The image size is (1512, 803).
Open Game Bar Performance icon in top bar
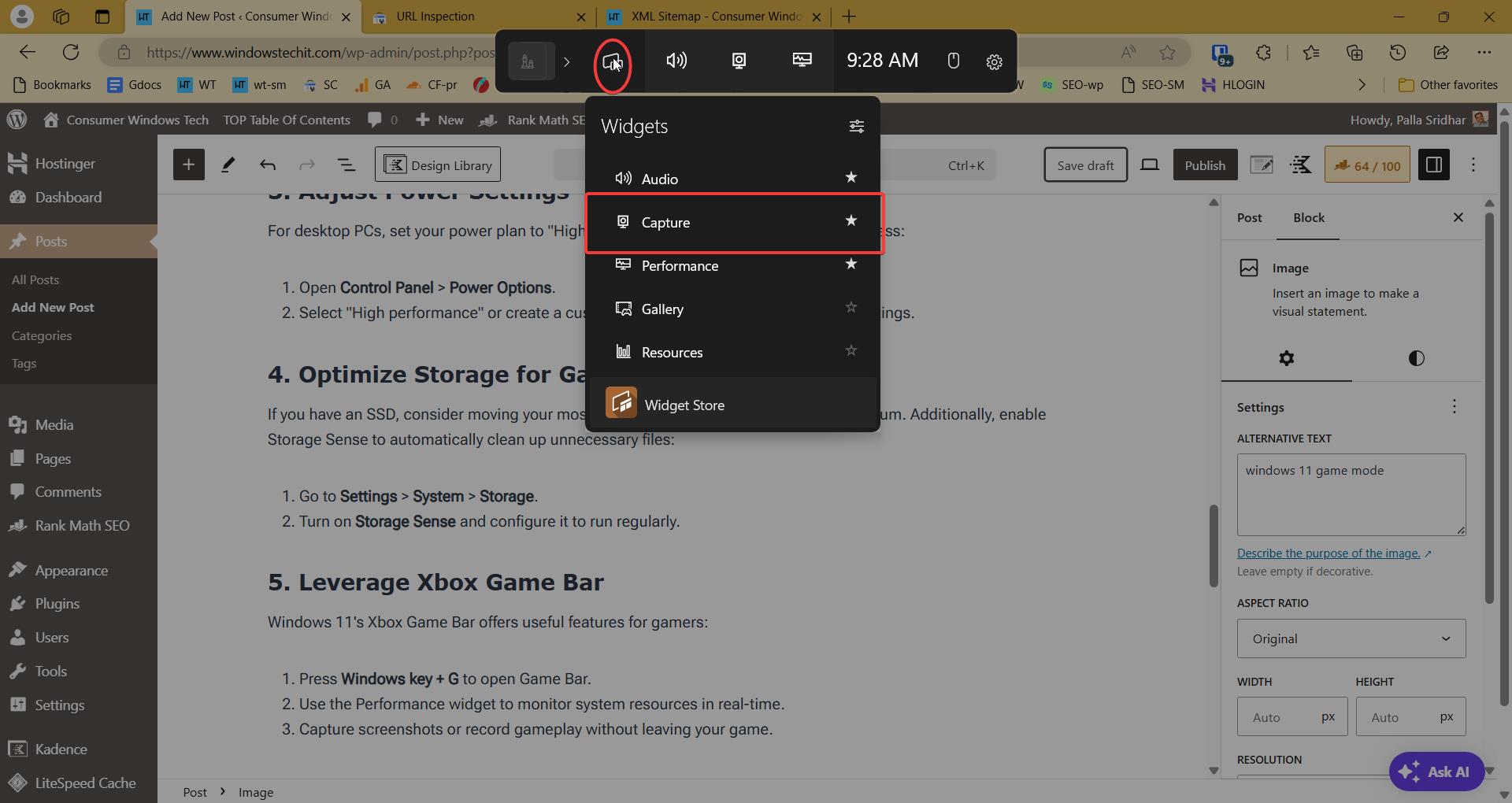pyautogui.click(x=802, y=61)
